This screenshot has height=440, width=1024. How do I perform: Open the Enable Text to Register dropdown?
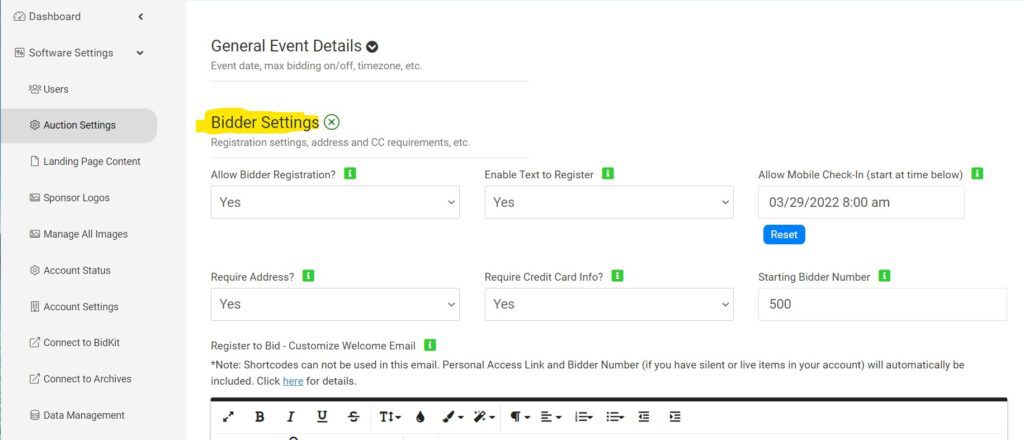coord(608,202)
